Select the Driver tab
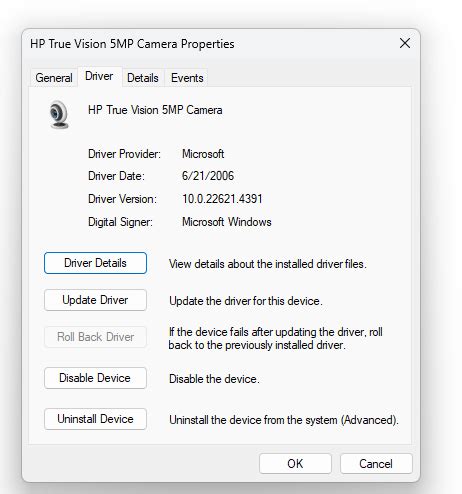Image resolution: width=462 pixels, height=494 pixels. 99,76
